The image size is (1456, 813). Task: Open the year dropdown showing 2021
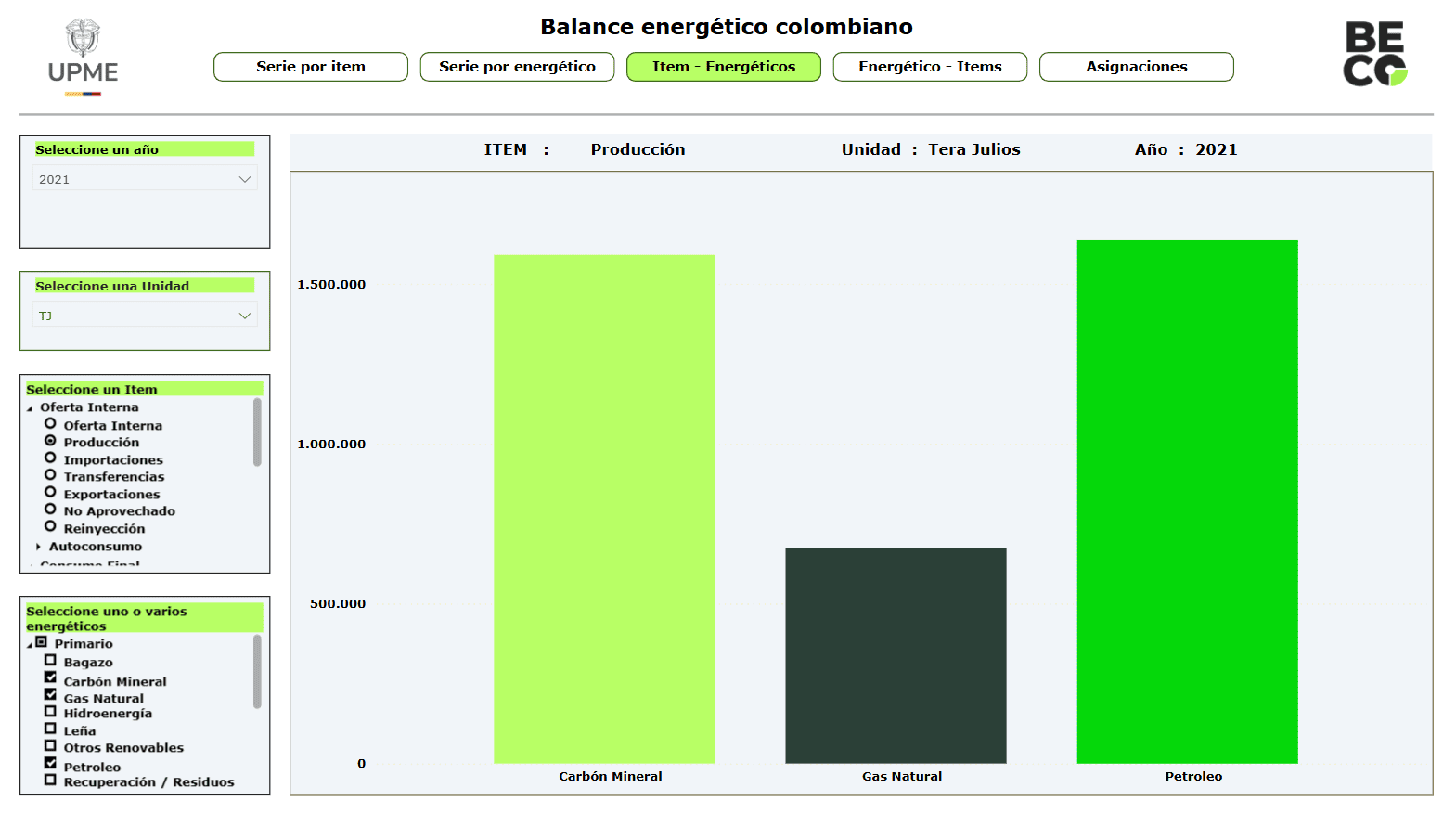tap(145, 179)
